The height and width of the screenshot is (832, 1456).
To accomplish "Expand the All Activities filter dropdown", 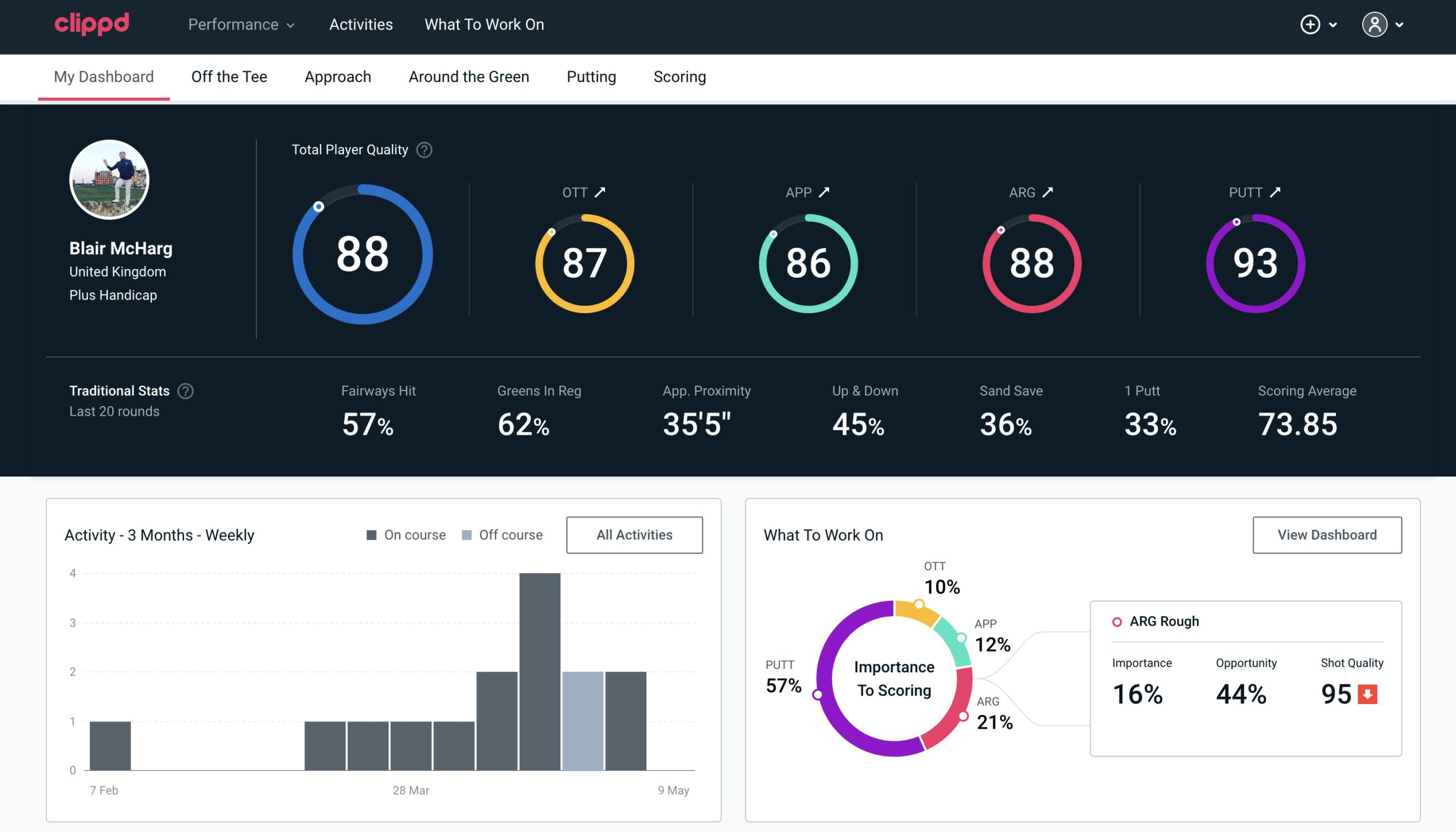I will point(634,534).
